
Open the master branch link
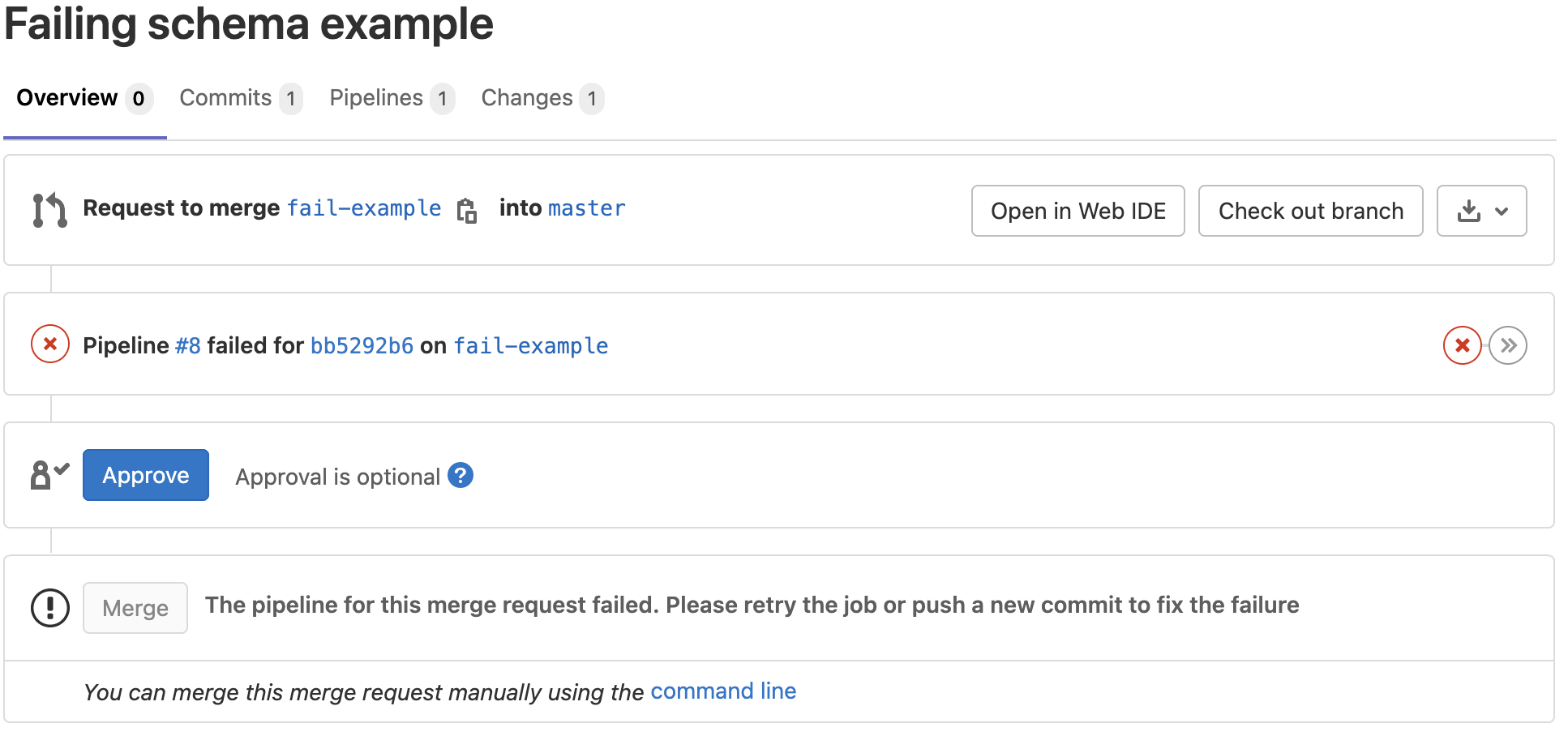tap(586, 208)
